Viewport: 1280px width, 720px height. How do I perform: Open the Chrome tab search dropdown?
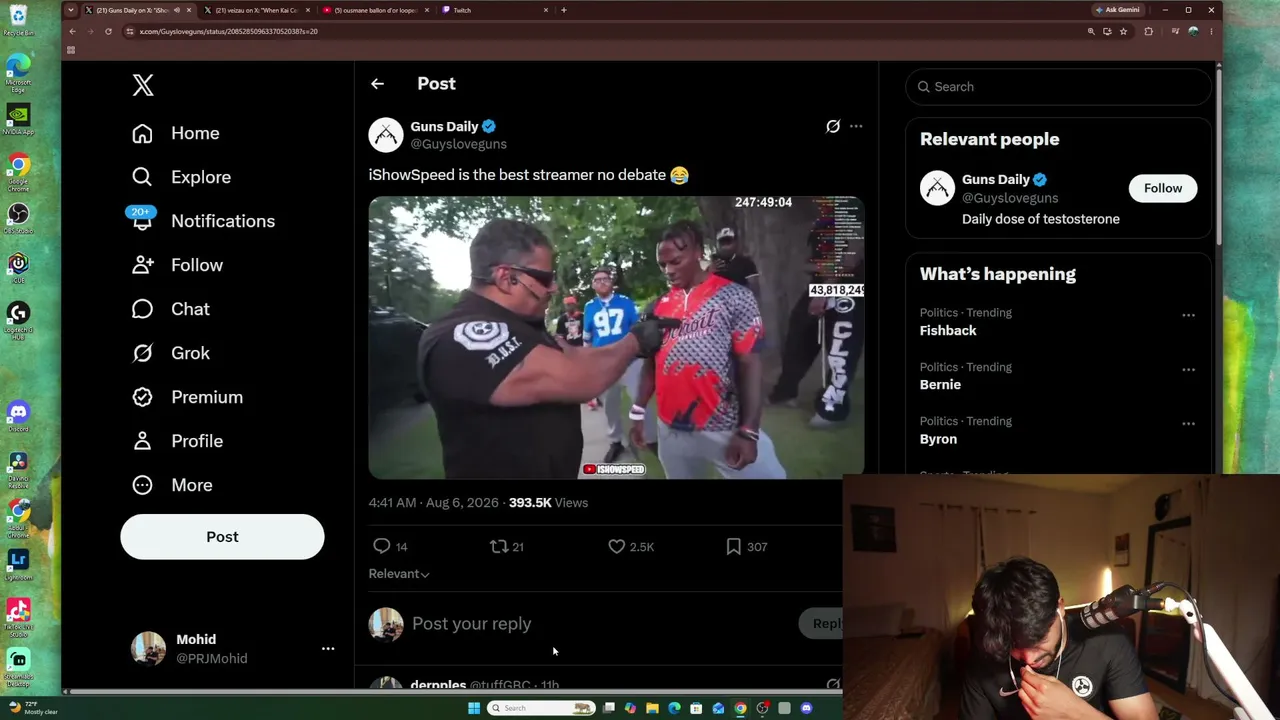click(x=70, y=10)
